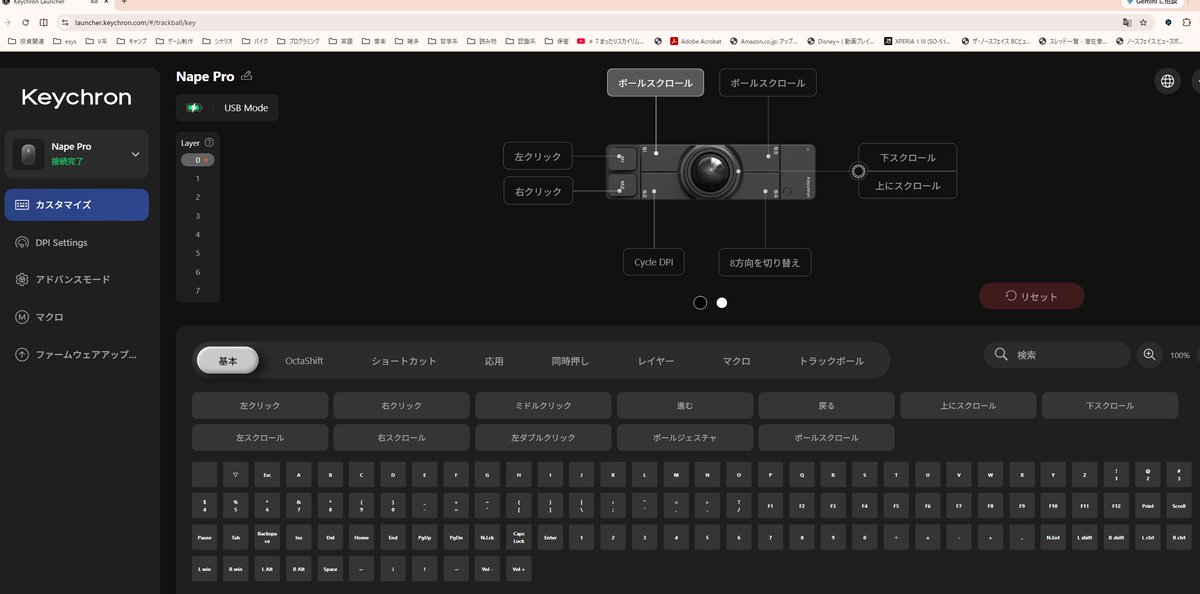This screenshot has height=594, width=1200.
Task: Click the USB Mode button
Action: 228,107
